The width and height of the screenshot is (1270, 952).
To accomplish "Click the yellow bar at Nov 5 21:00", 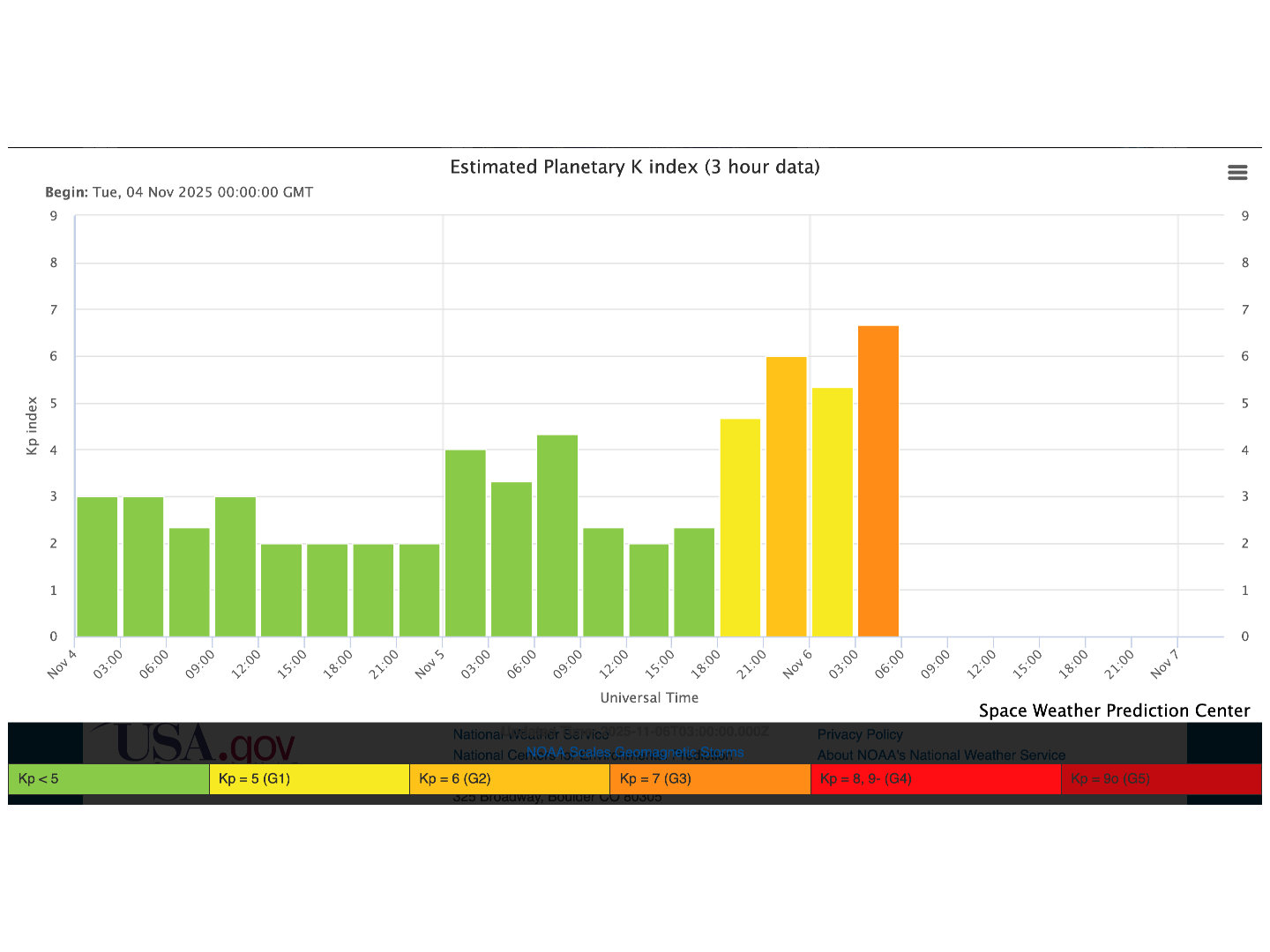I will coord(740,527).
